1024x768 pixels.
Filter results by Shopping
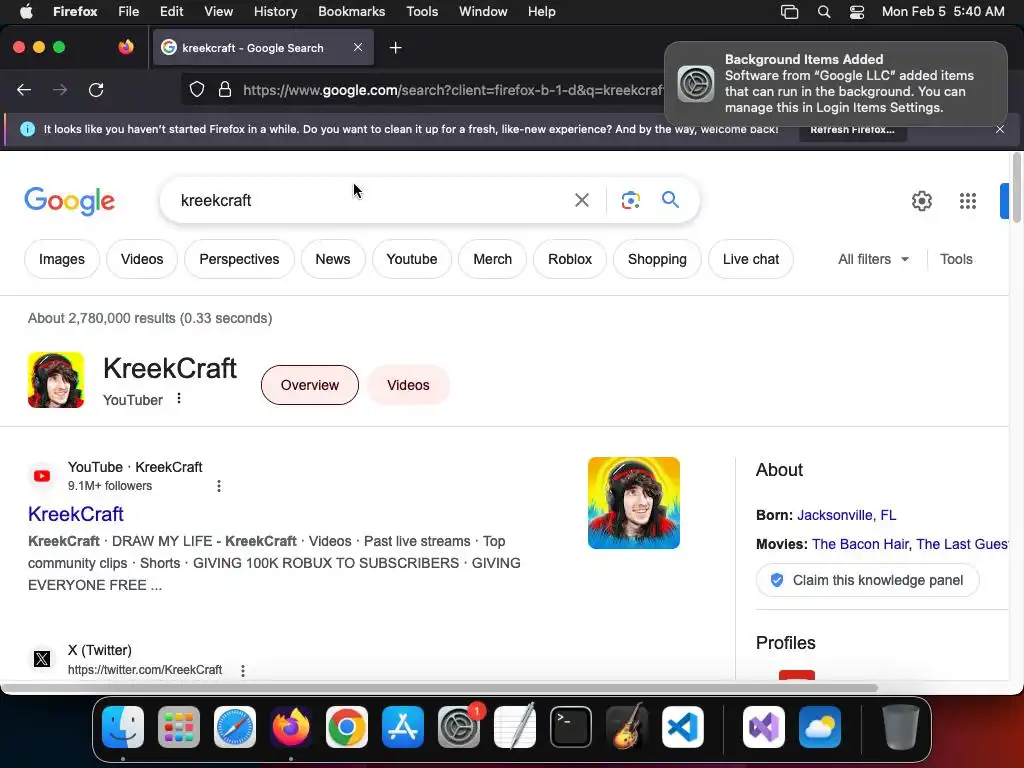657,259
